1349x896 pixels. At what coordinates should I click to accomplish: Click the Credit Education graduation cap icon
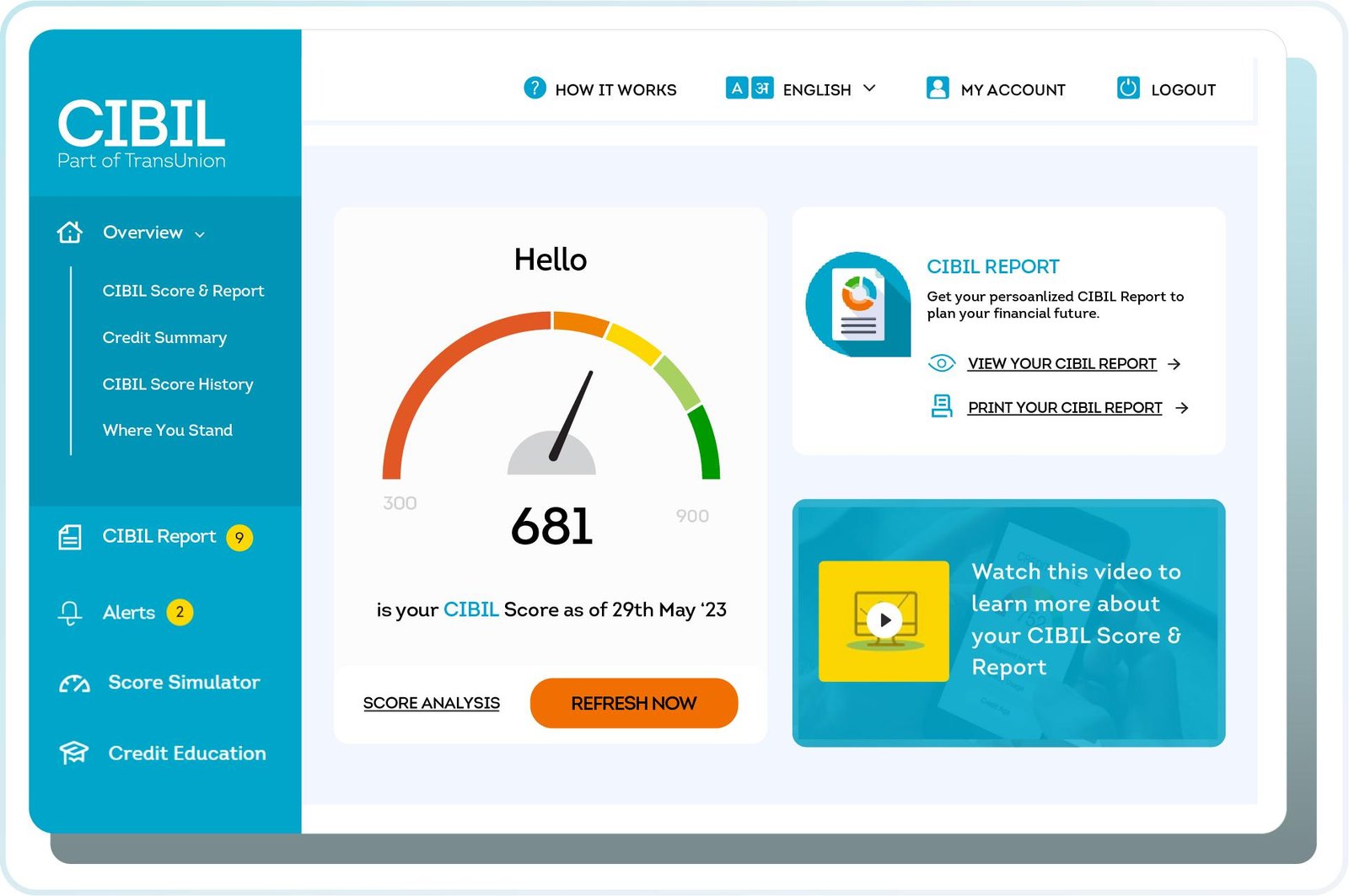73,753
